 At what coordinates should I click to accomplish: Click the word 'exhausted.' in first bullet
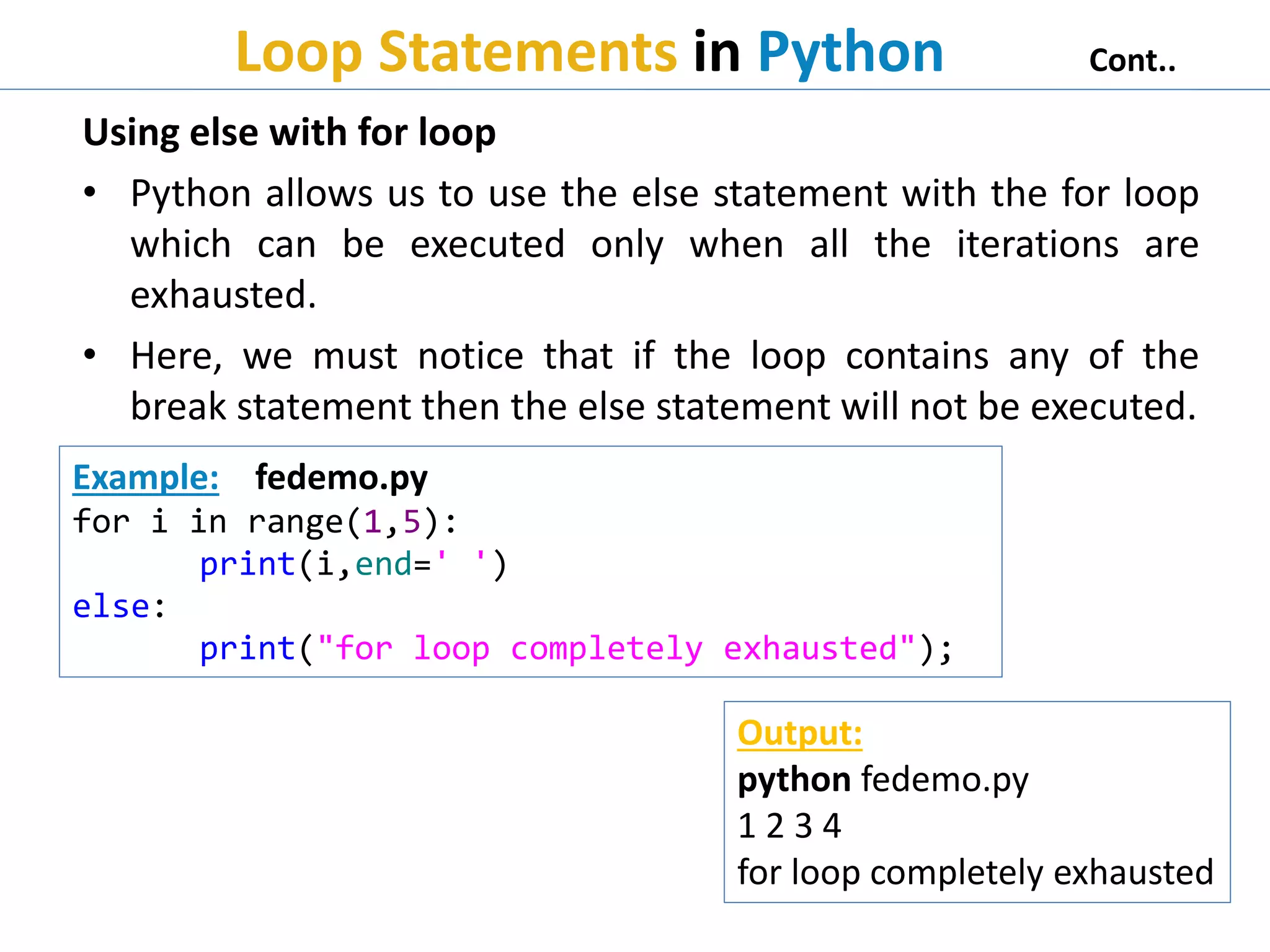coord(223,295)
